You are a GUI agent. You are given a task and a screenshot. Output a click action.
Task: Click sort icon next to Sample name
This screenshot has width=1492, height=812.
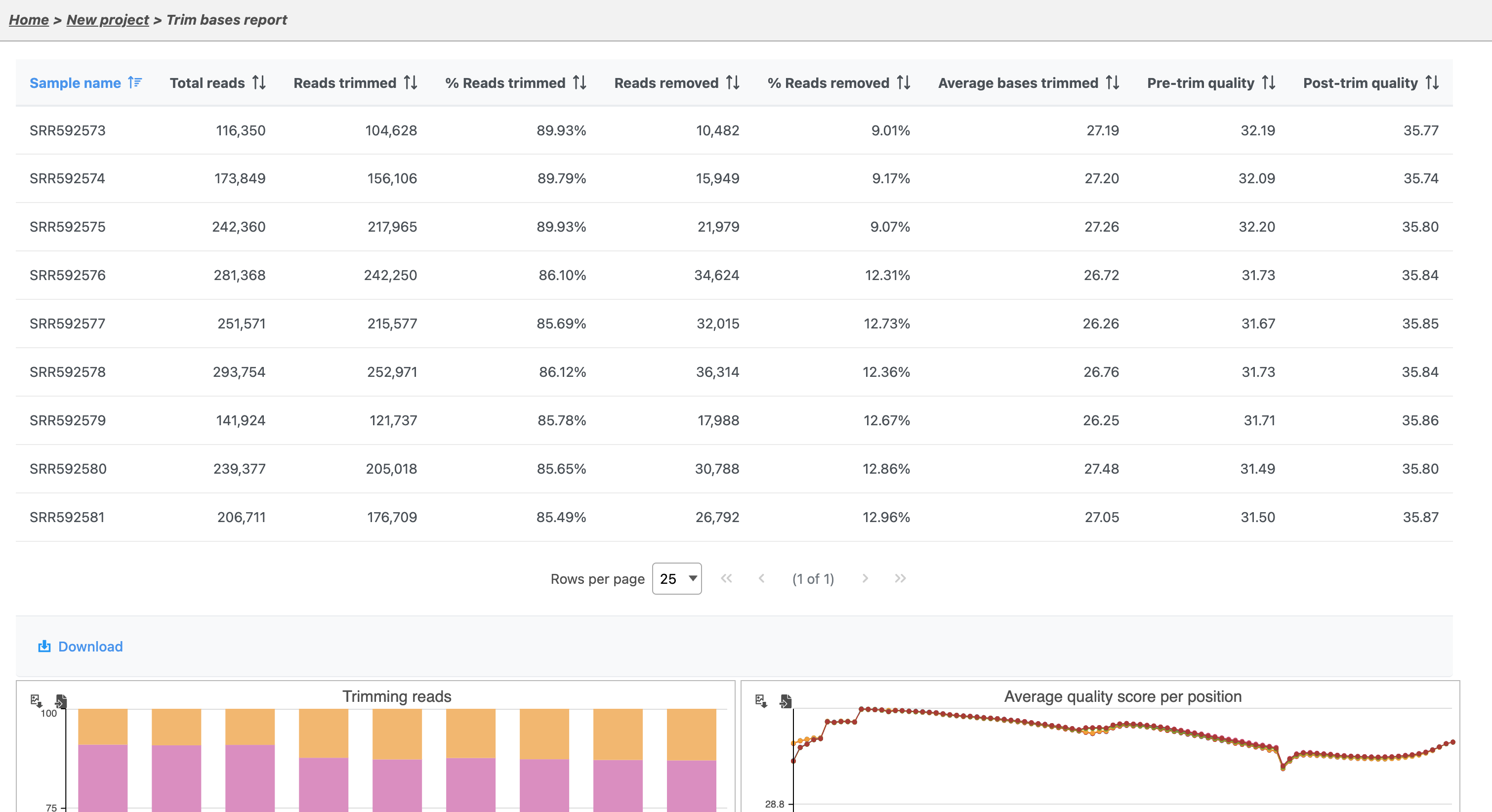[135, 83]
